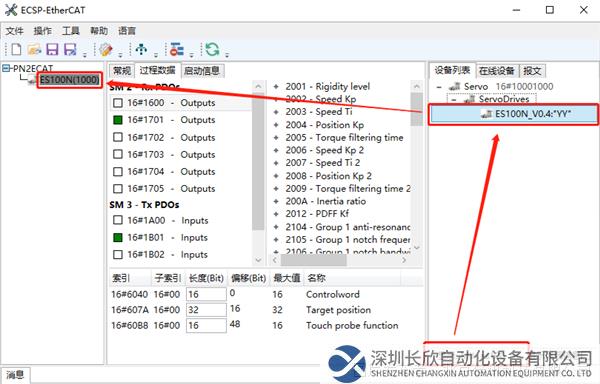Viewport: 600px width, 384px height.
Task: Collapse the Servo node in device list
Action: (439, 87)
